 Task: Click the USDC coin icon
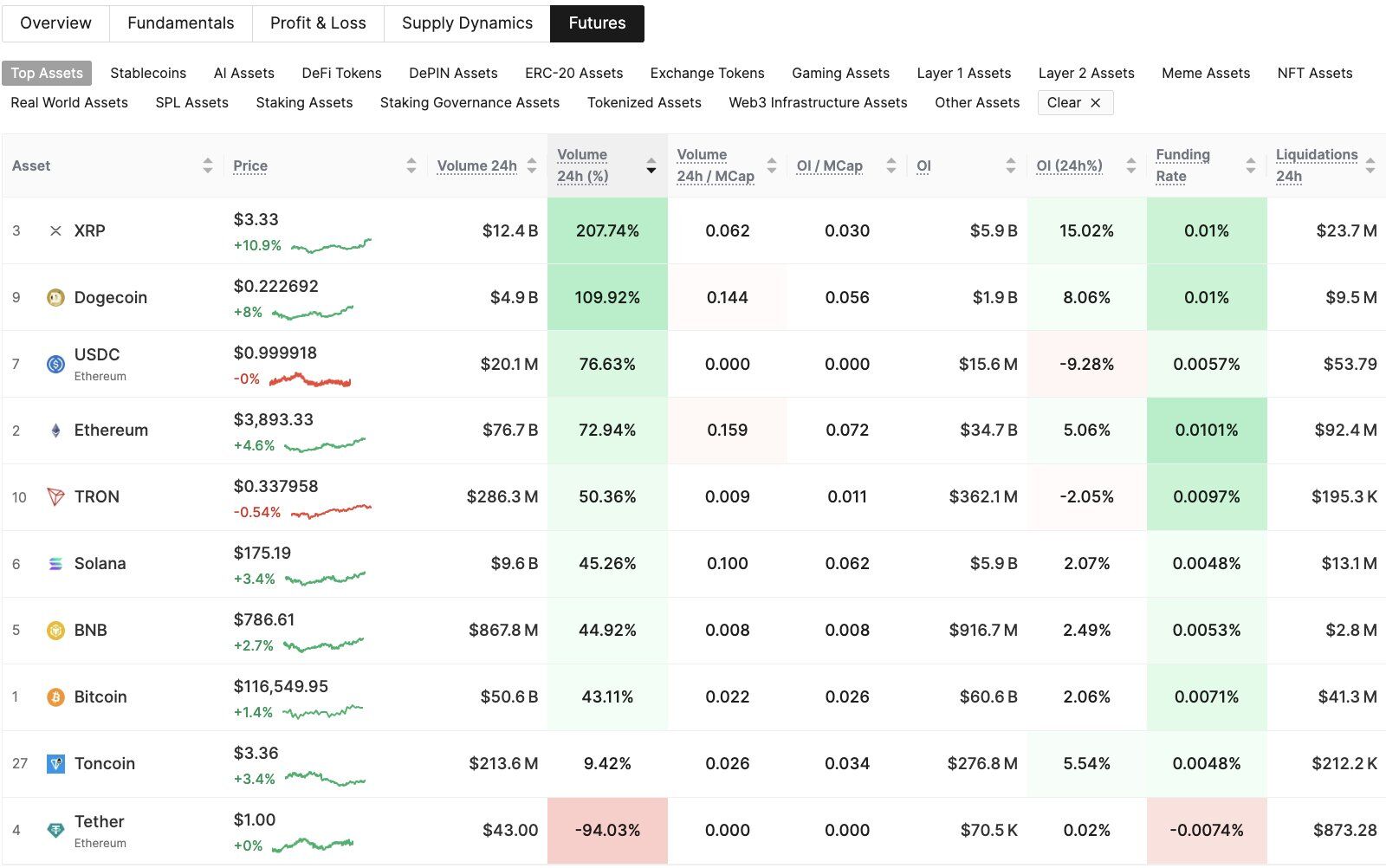point(55,364)
